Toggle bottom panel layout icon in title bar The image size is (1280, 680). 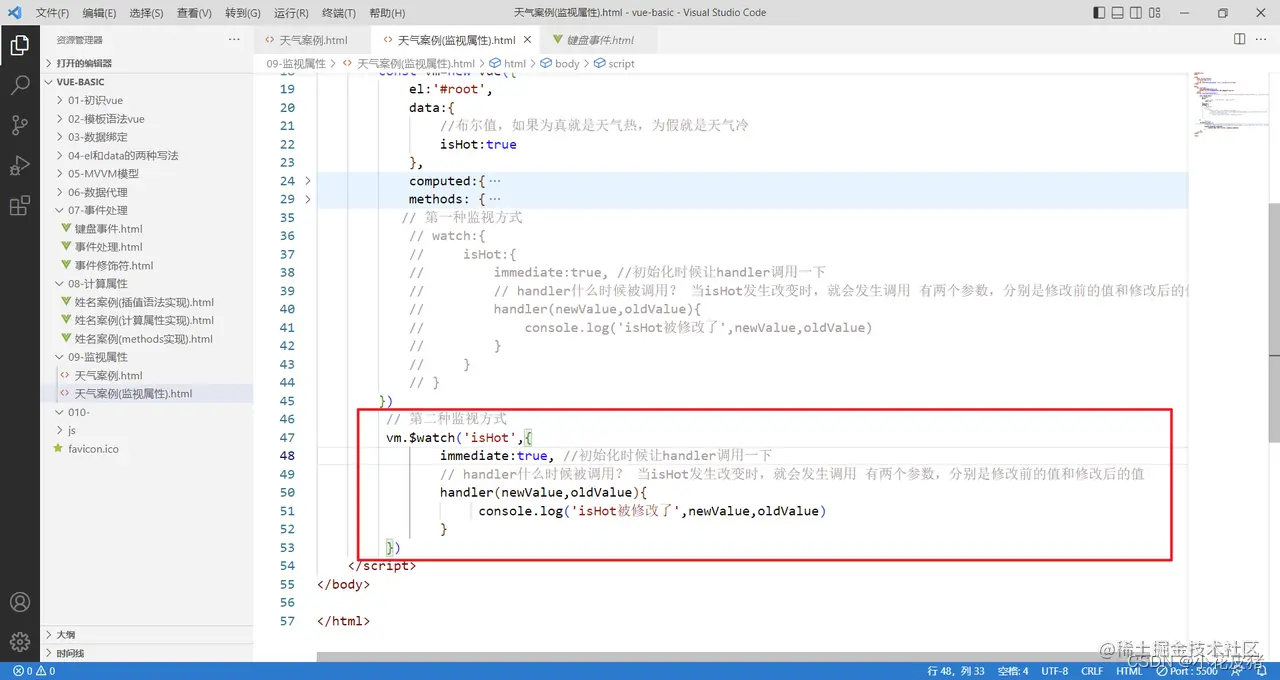1118,13
